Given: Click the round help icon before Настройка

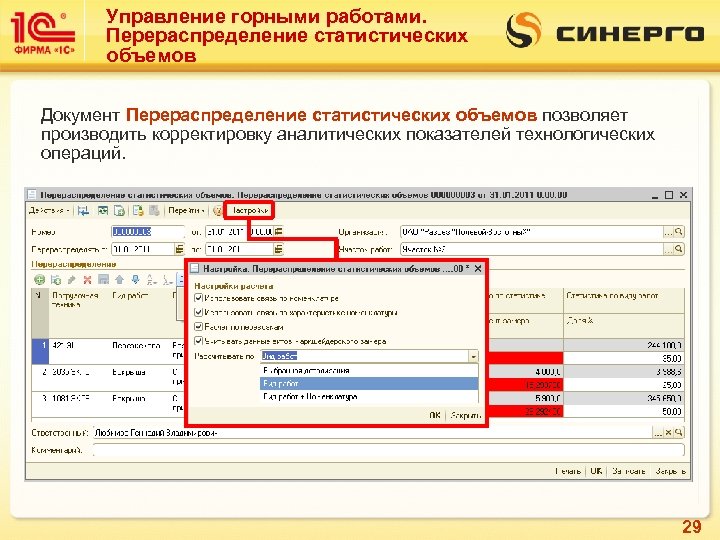Looking at the screenshot, I should point(218,211).
